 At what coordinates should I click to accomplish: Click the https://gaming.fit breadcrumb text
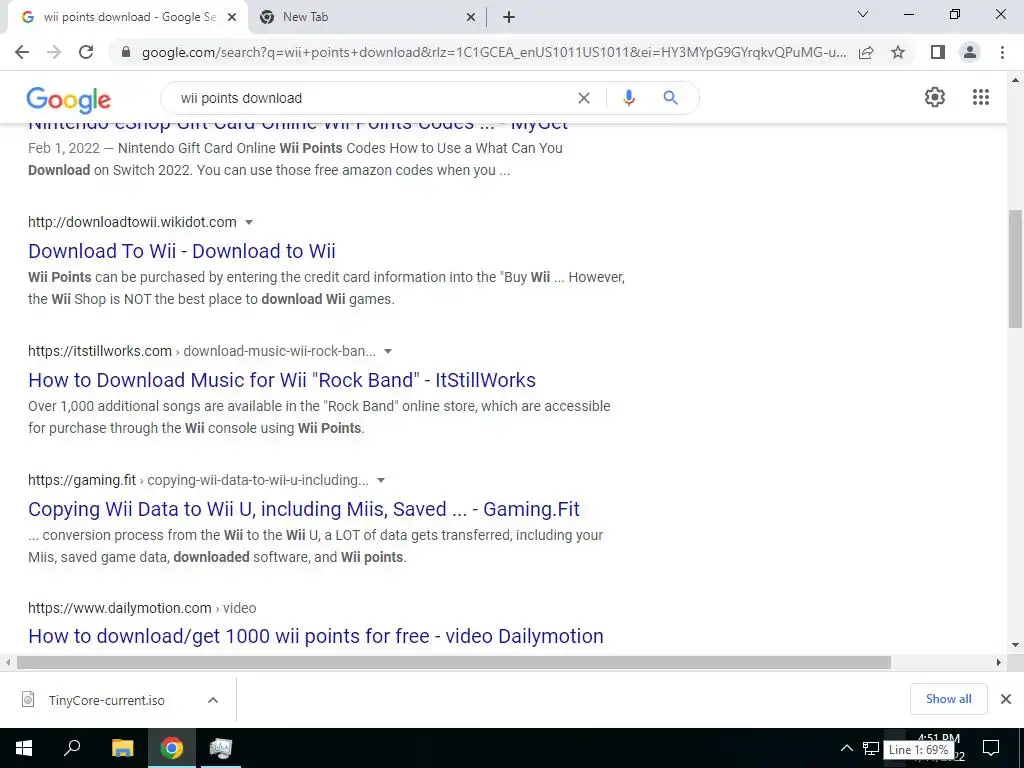click(198, 480)
